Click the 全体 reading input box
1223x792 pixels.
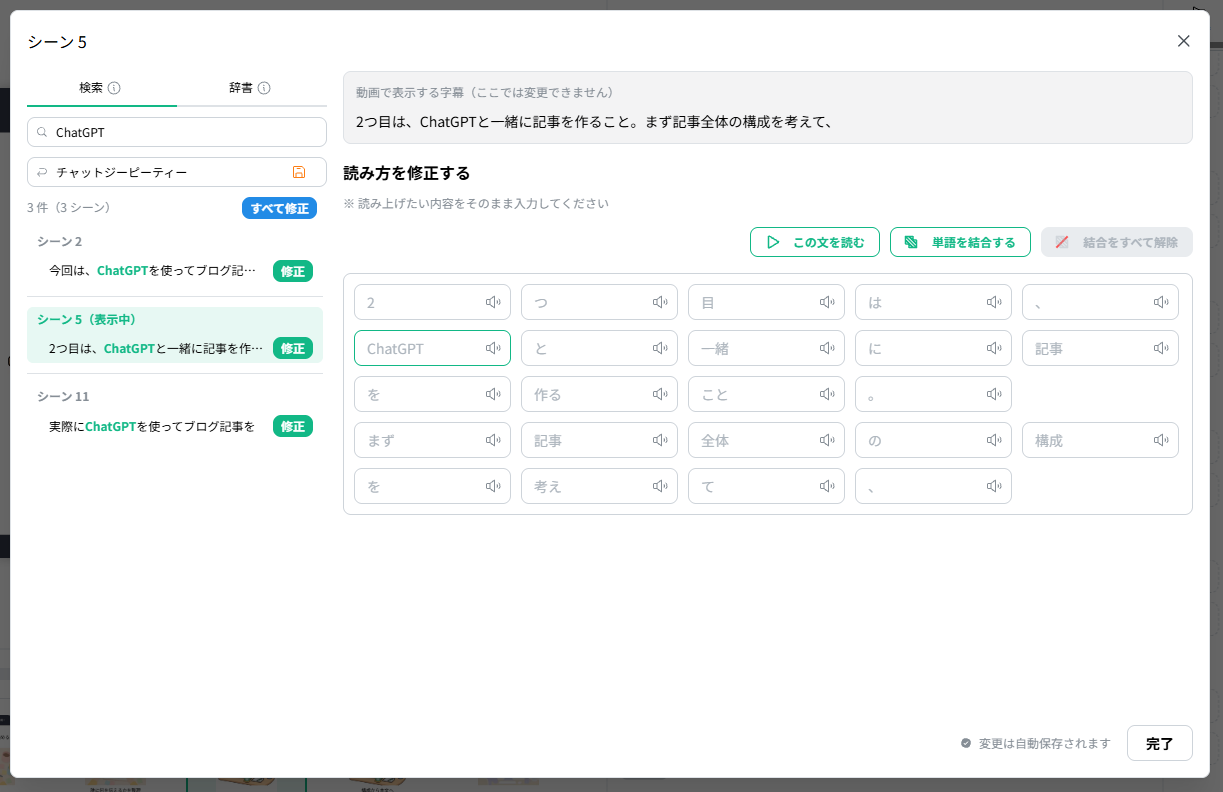click(766, 440)
